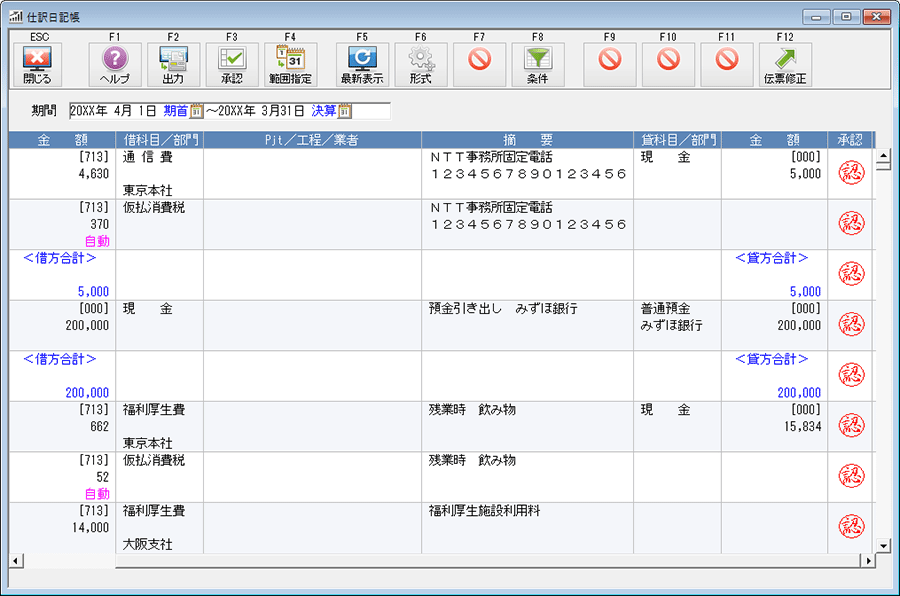The height and width of the screenshot is (596, 900).
Task: Click the first <借方合計> label
Action: pyautogui.click(x=60, y=258)
